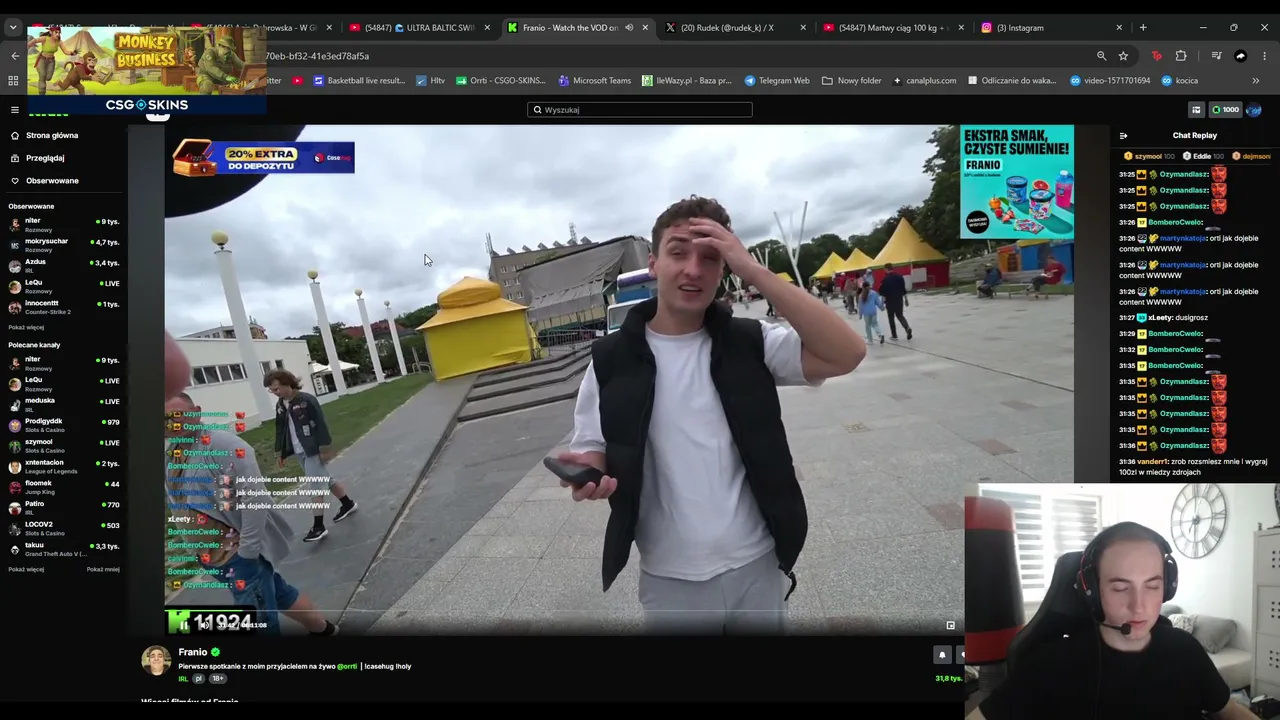1280x720 pixels.
Task: Open recommended channel meduska
Action: click(63, 404)
